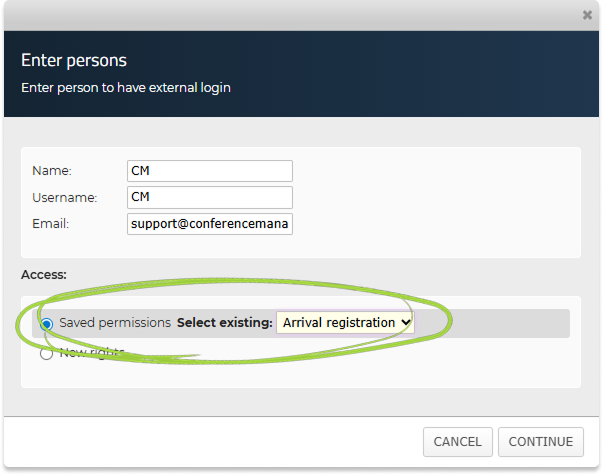Open the Arrival registration dropdown

click(x=344, y=323)
